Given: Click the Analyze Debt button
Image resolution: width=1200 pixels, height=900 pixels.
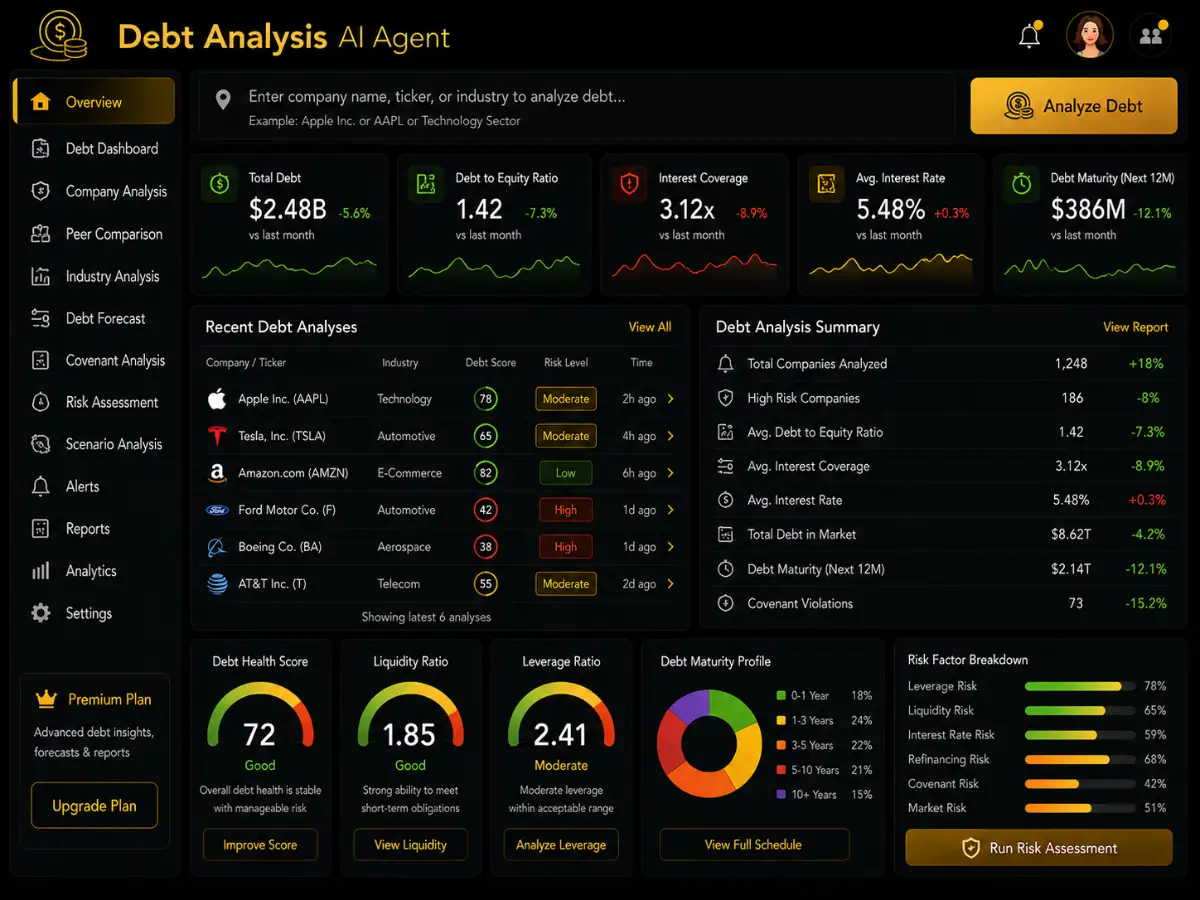Looking at the screenshot, I should 1074,106.
